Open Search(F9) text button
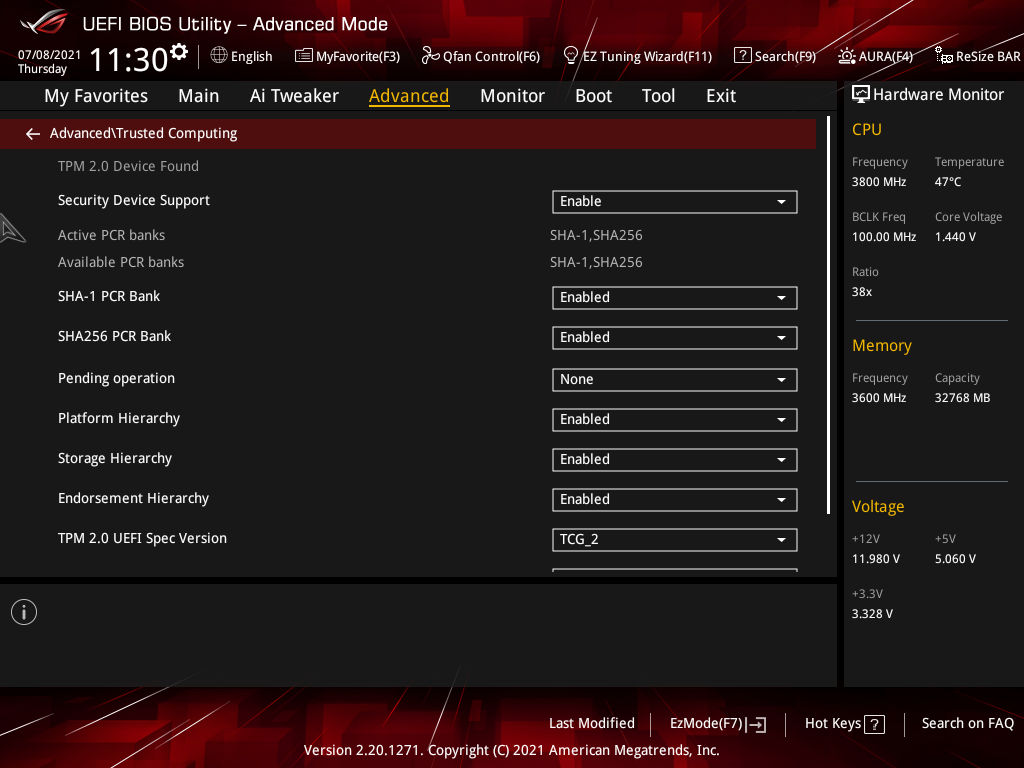1024x768 pixels. (785, 56)
